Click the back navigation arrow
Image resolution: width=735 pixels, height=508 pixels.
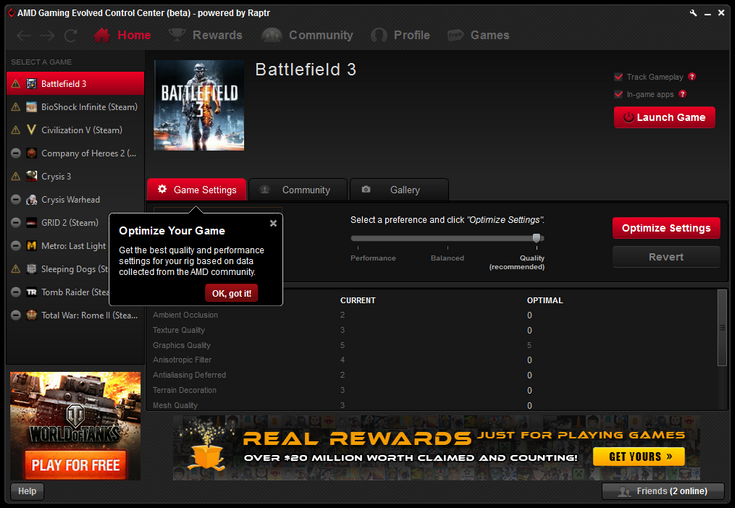24,36
